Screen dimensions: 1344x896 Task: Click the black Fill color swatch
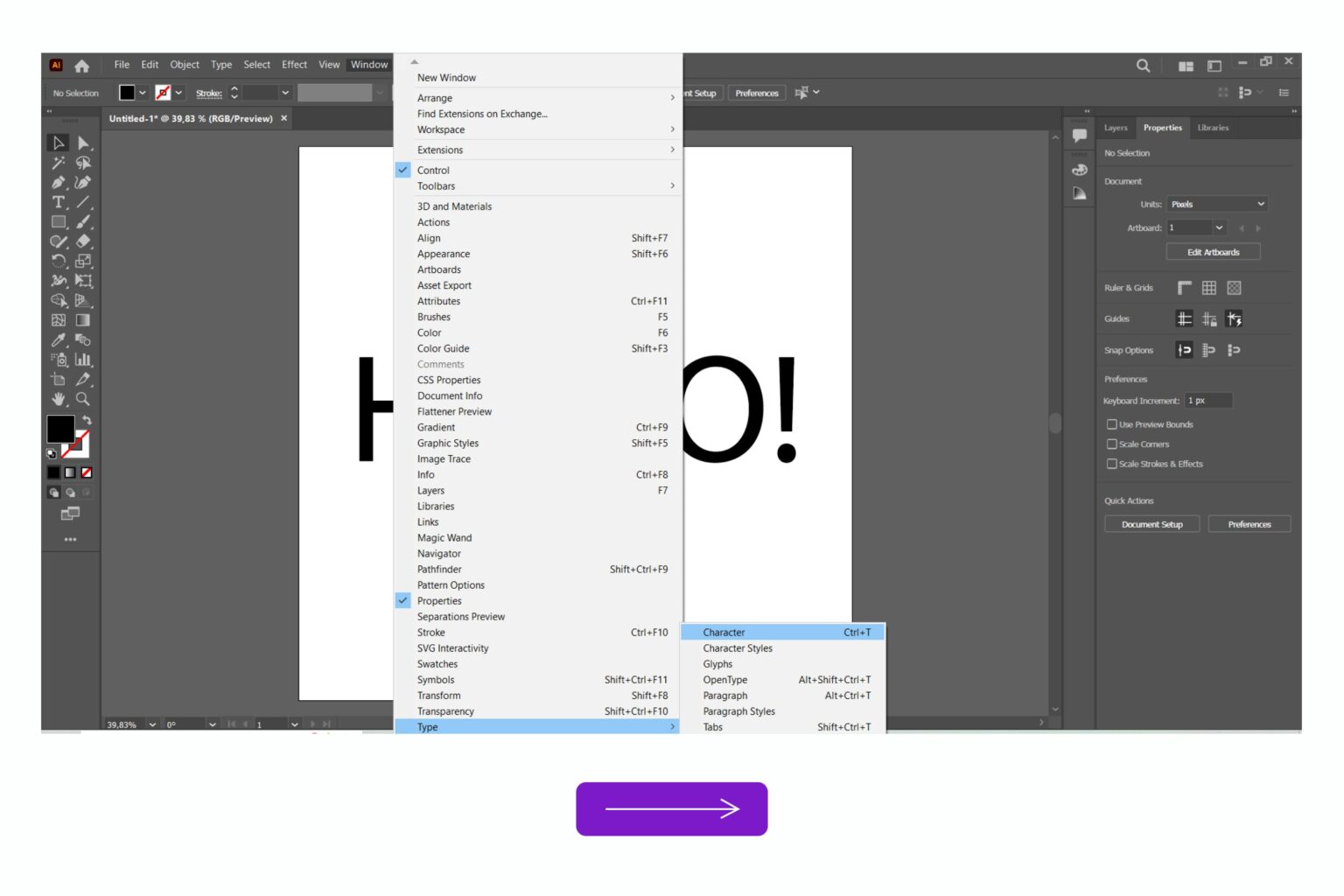tap(60, 429)
